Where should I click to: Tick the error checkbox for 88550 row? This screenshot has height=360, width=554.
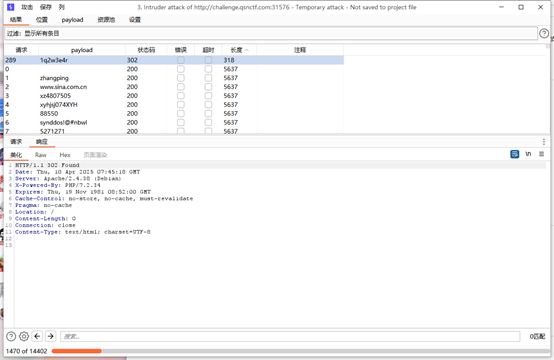pyautogui.click(x=181, y=113)
